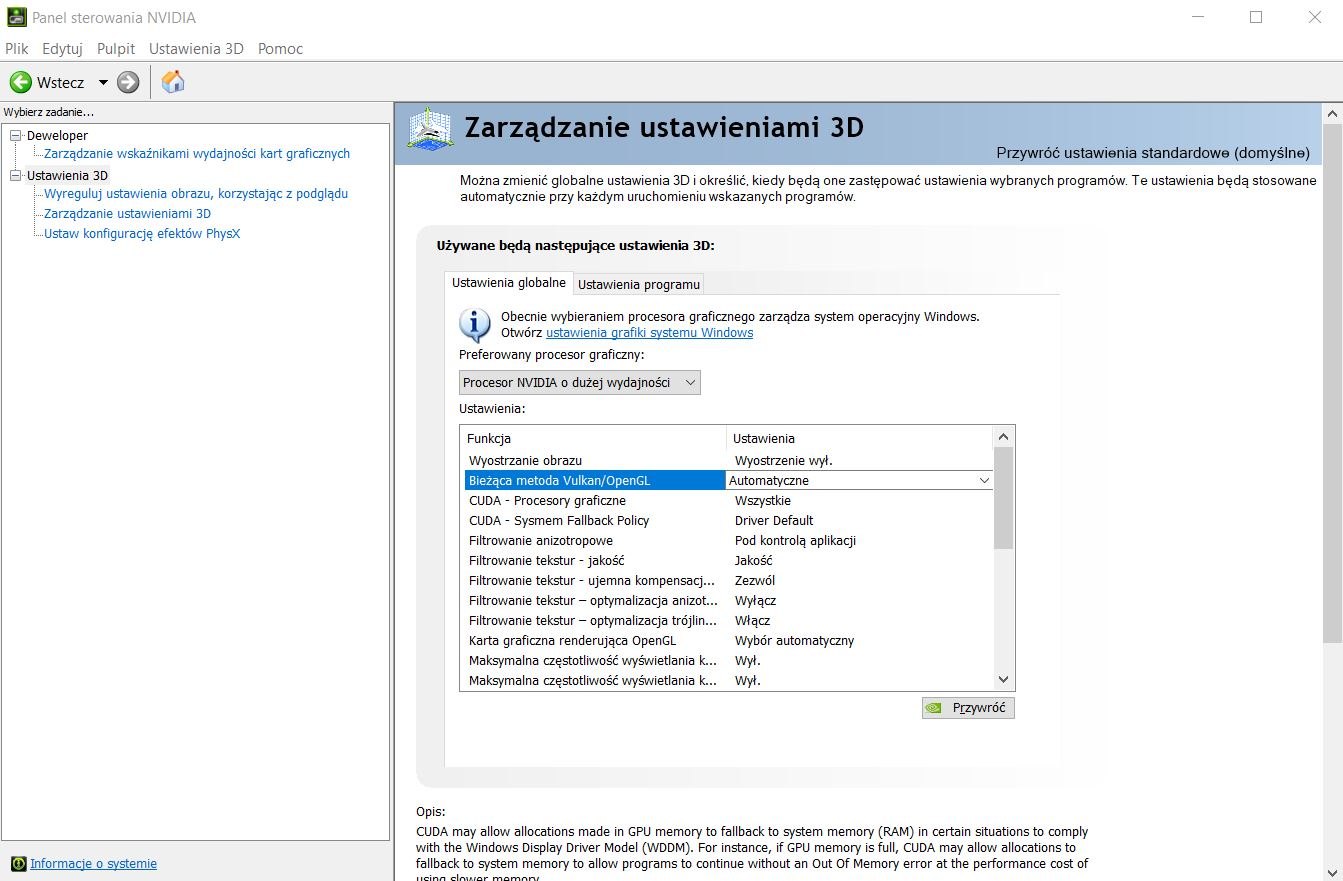The height and width of the screenshot is (881, 1343).
Task: Switch to the Ustawienia globalne tab
Action: (509, 283)
